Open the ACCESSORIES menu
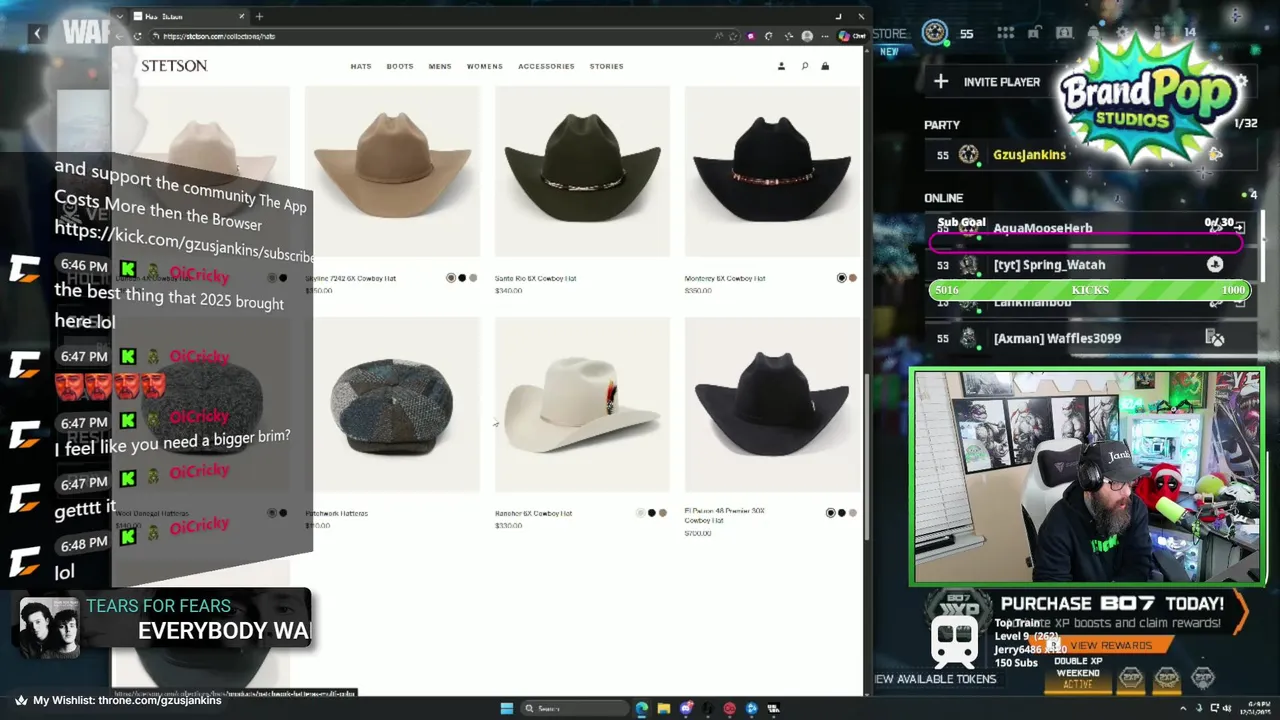The image size is (1280, 720). 546,66
